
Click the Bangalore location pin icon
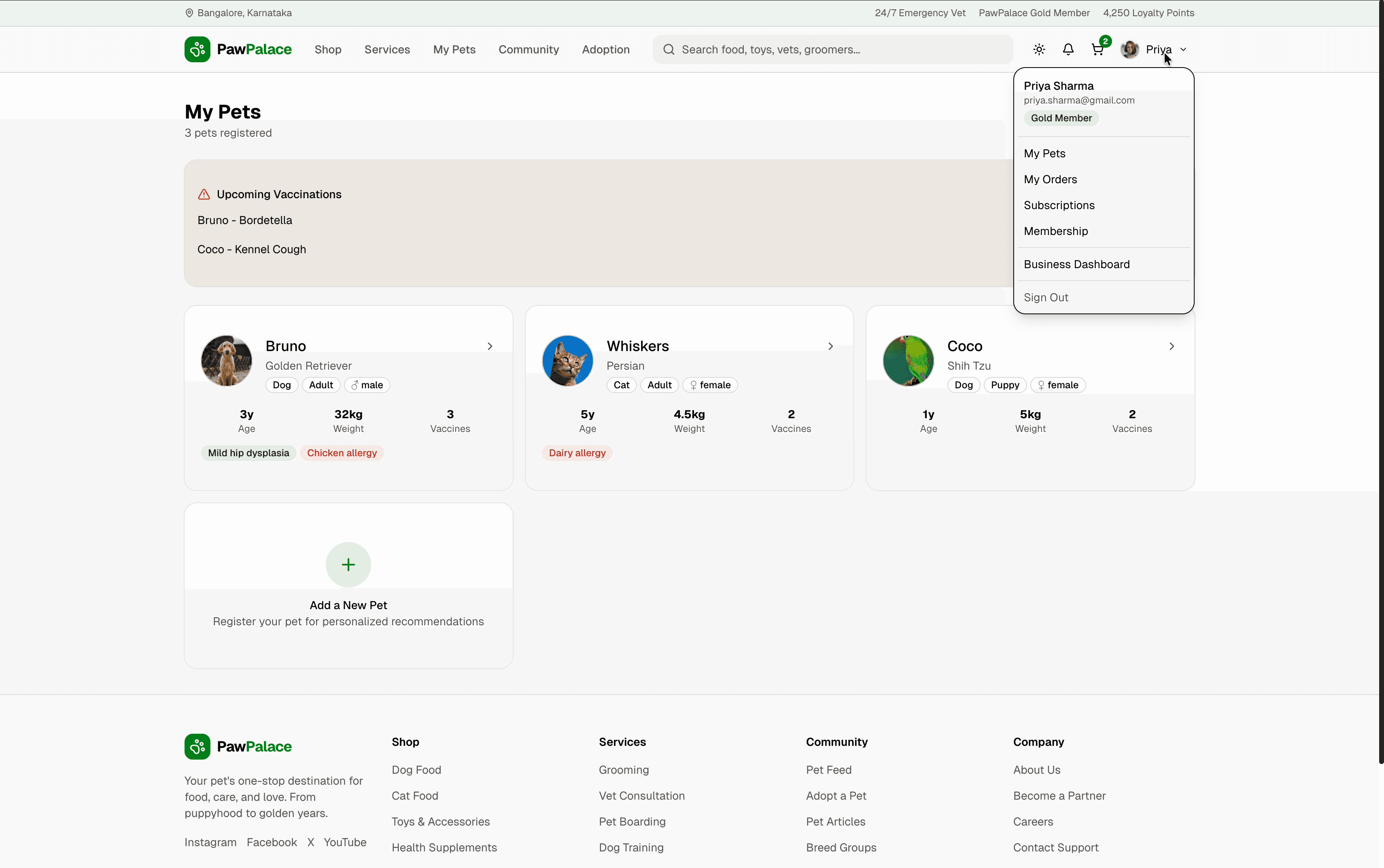pos(189,13)
